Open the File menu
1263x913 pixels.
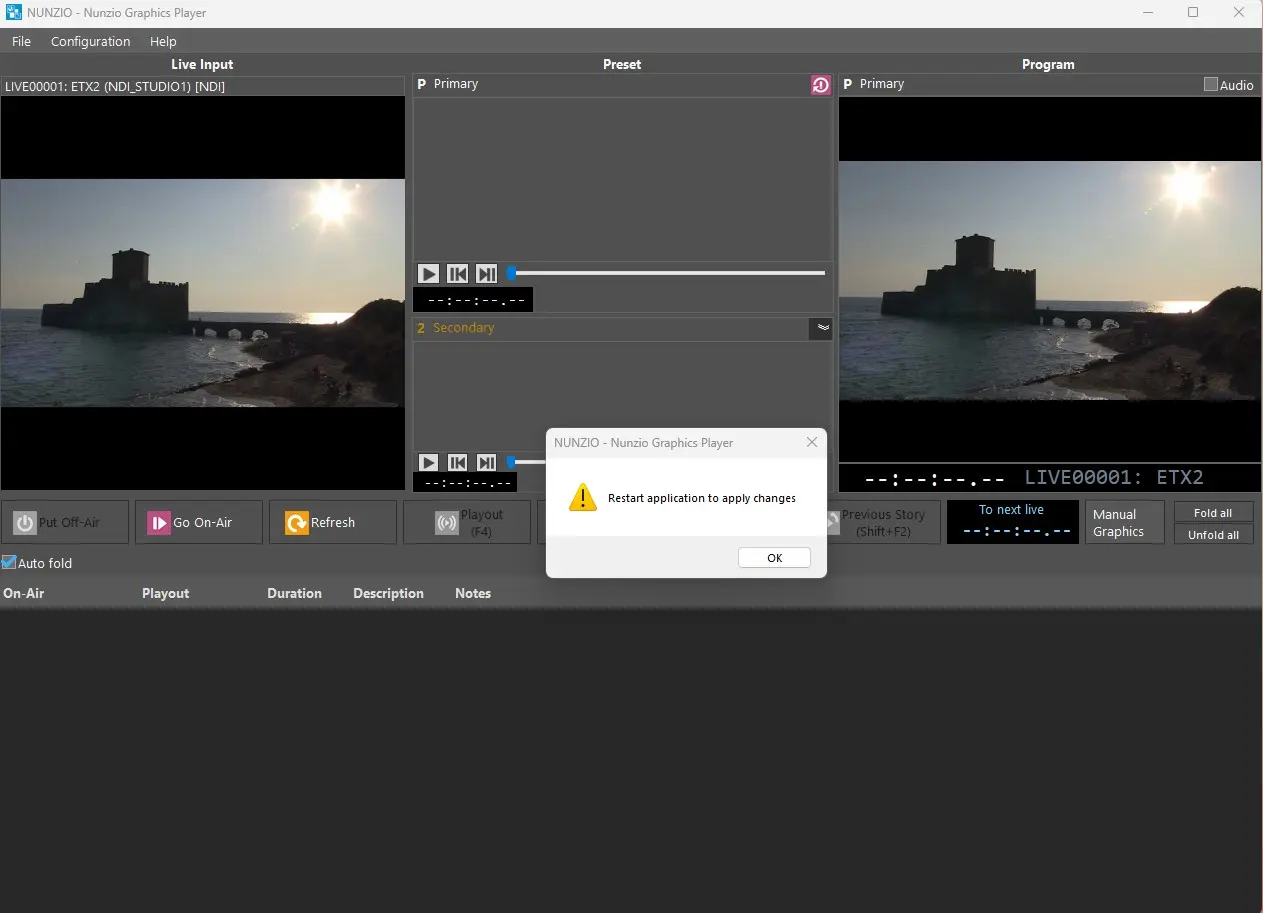[x=21, y=41]
